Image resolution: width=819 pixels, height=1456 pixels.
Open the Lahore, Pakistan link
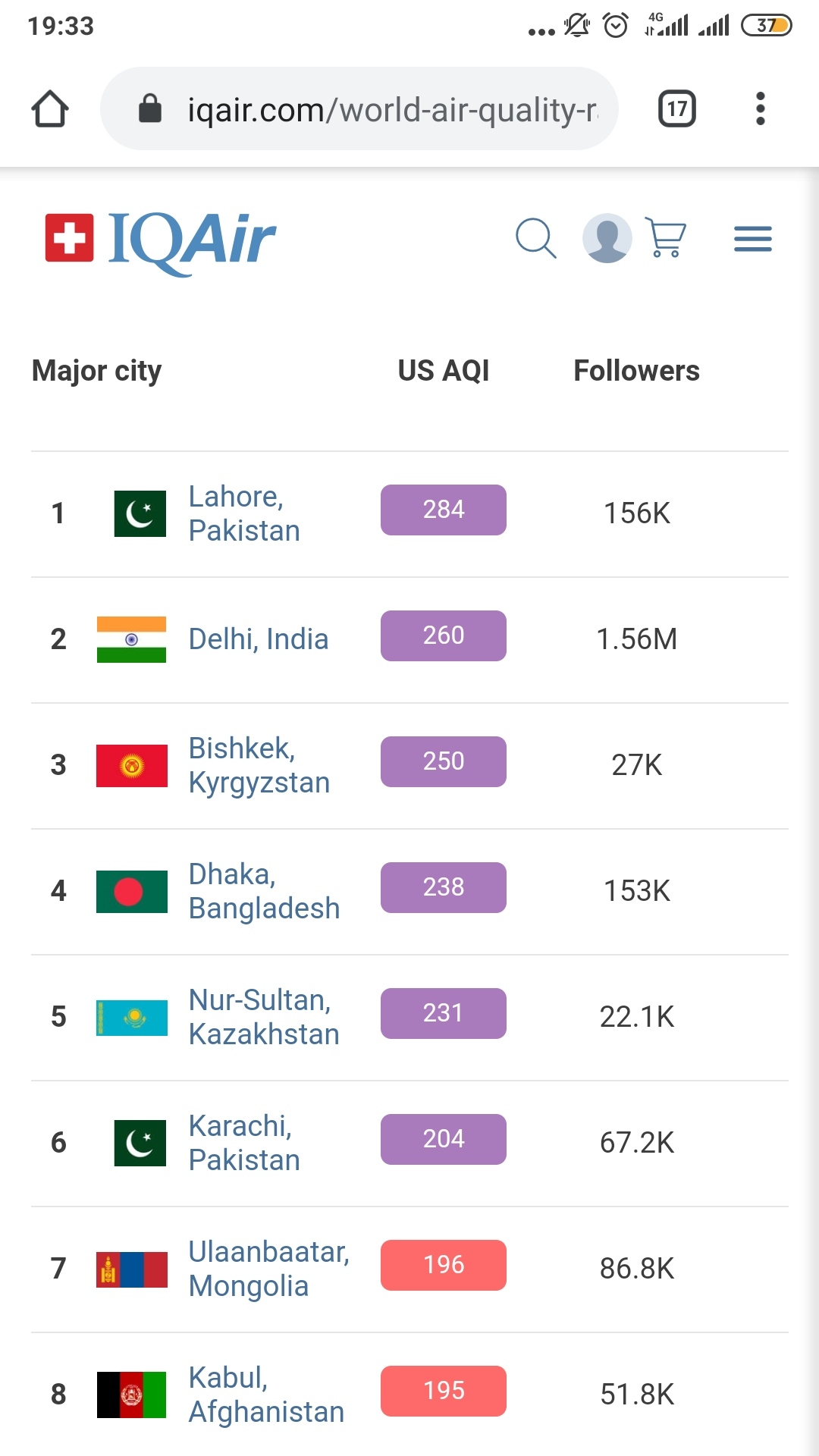pyautogui.click(x=243, y=513)
